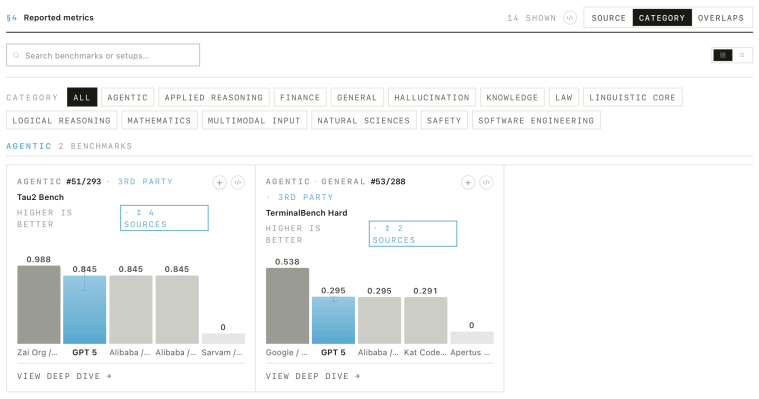Click the Apertus bar showing 0

click(472, 338)
